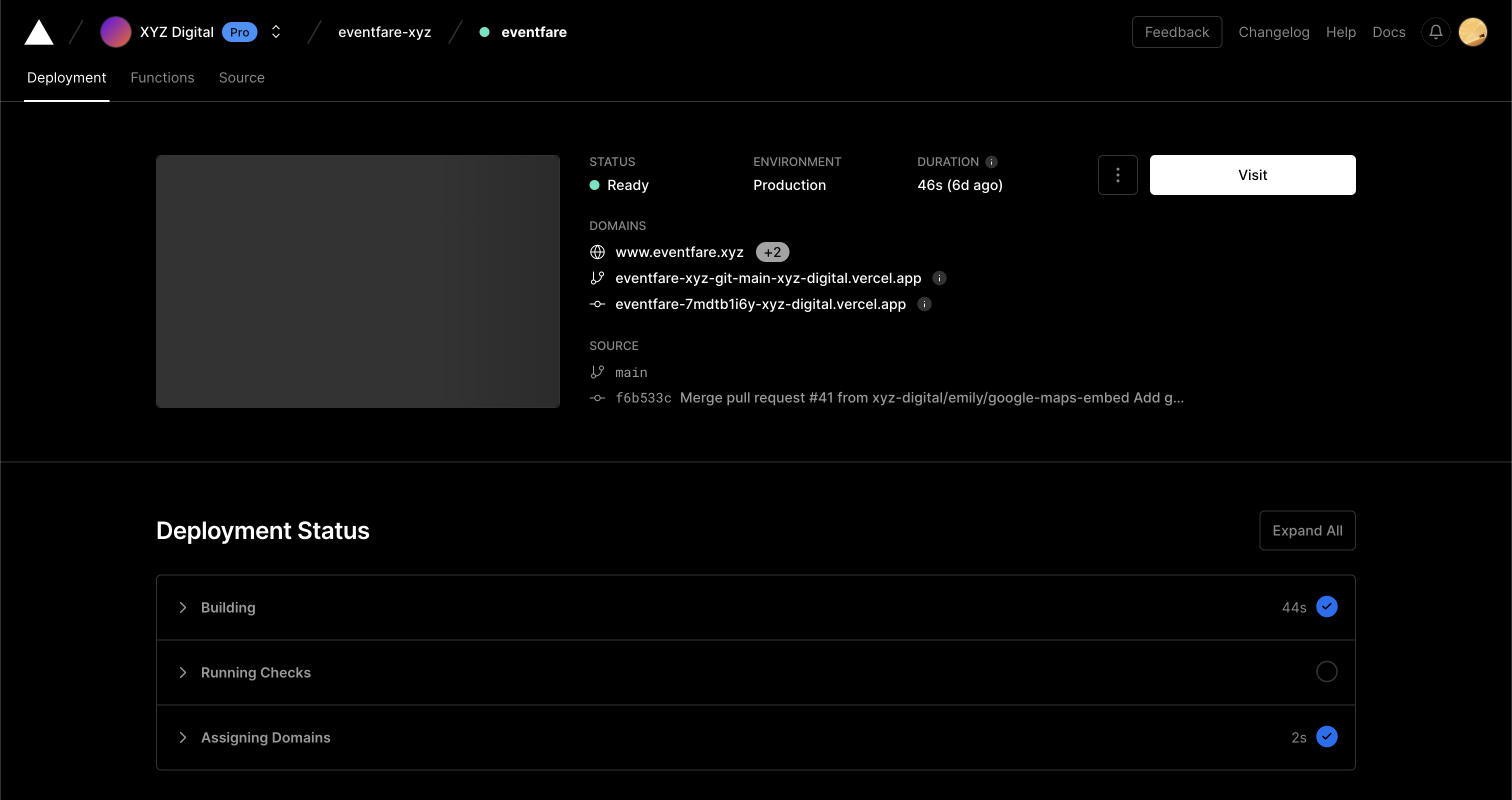Click the branch icon beside git-main domain
Screen dimensions: 1512x800
[x=597, y=278]
